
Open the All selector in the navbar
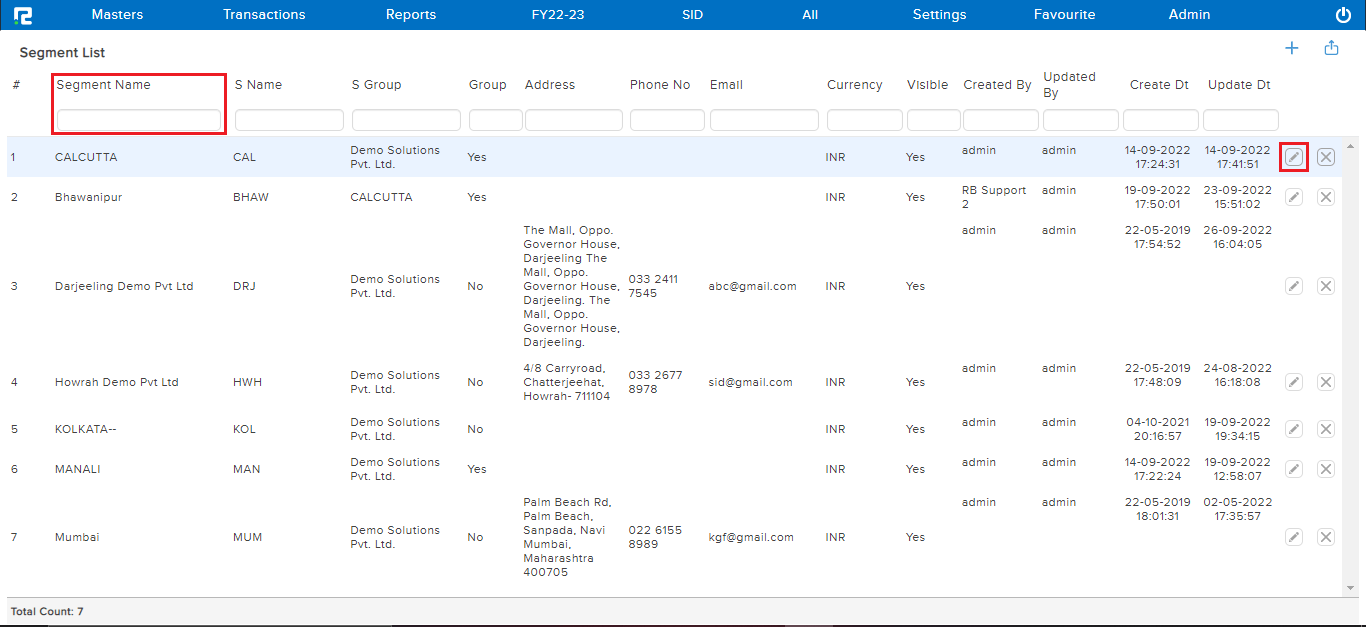810,14
